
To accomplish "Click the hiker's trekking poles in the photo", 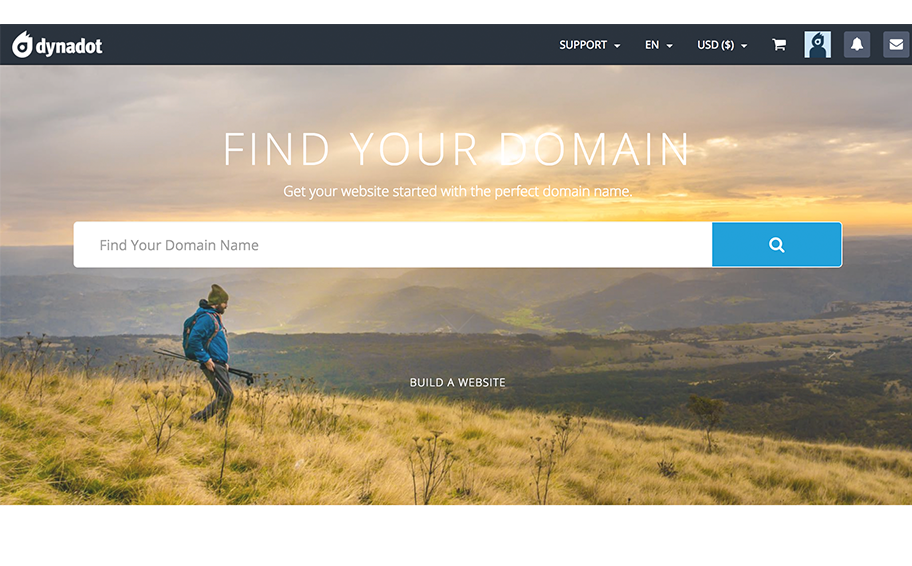I will [204, 364].
